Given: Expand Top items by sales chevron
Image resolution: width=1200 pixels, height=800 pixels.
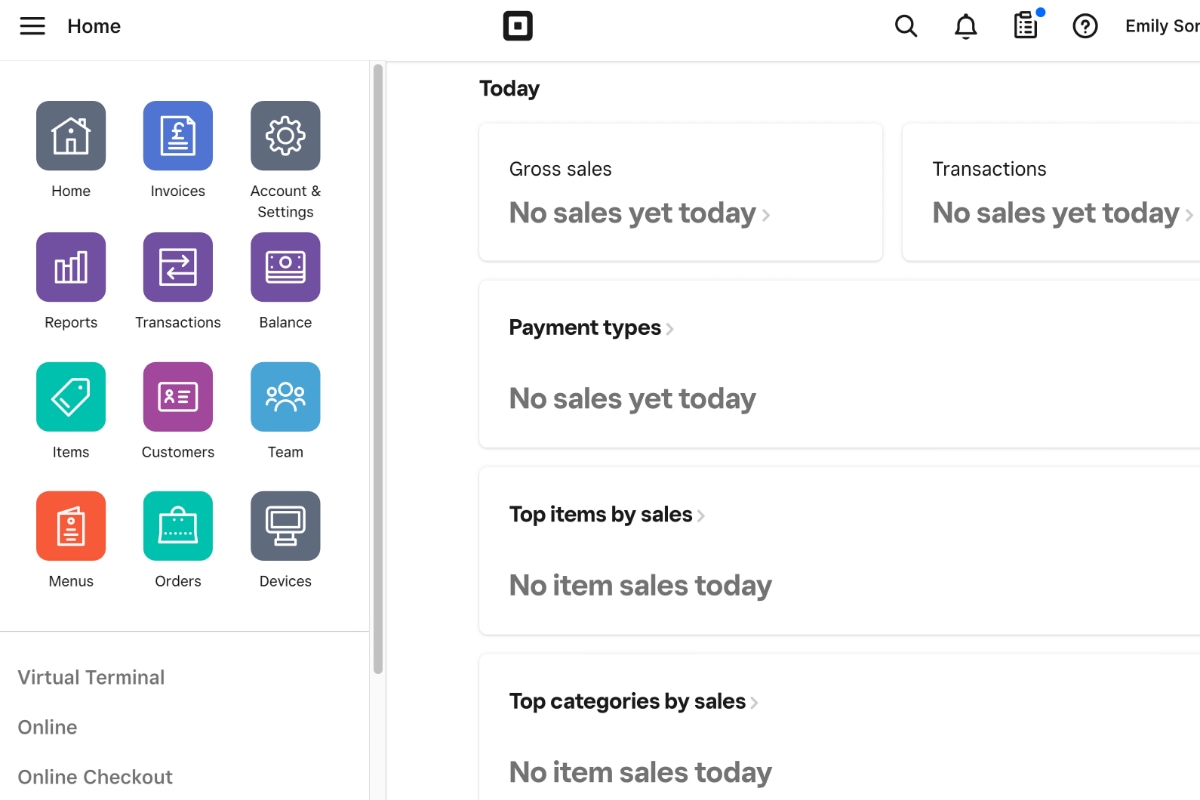Looking at the screenshot, I should point(701,516).
